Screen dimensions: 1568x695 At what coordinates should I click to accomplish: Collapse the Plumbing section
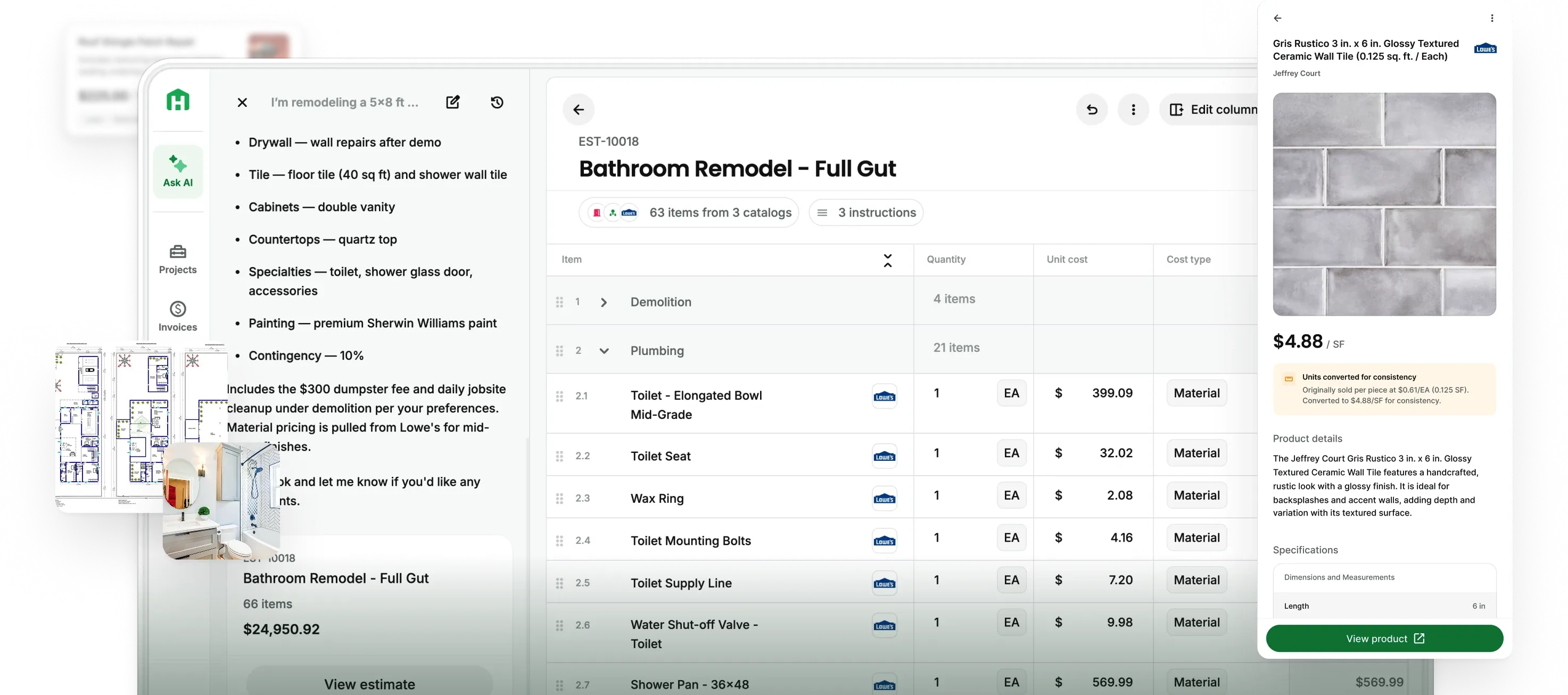[604, 351]
